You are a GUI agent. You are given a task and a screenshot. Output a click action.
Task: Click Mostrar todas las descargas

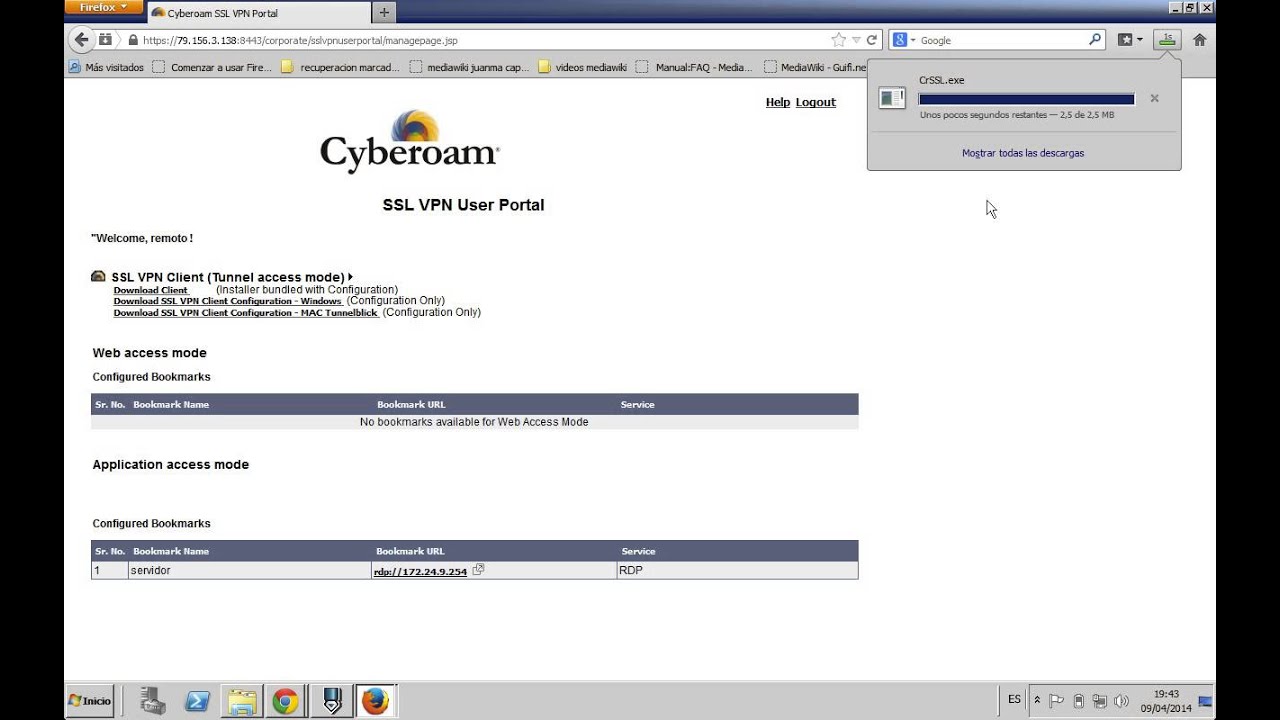pos(1023,153)
